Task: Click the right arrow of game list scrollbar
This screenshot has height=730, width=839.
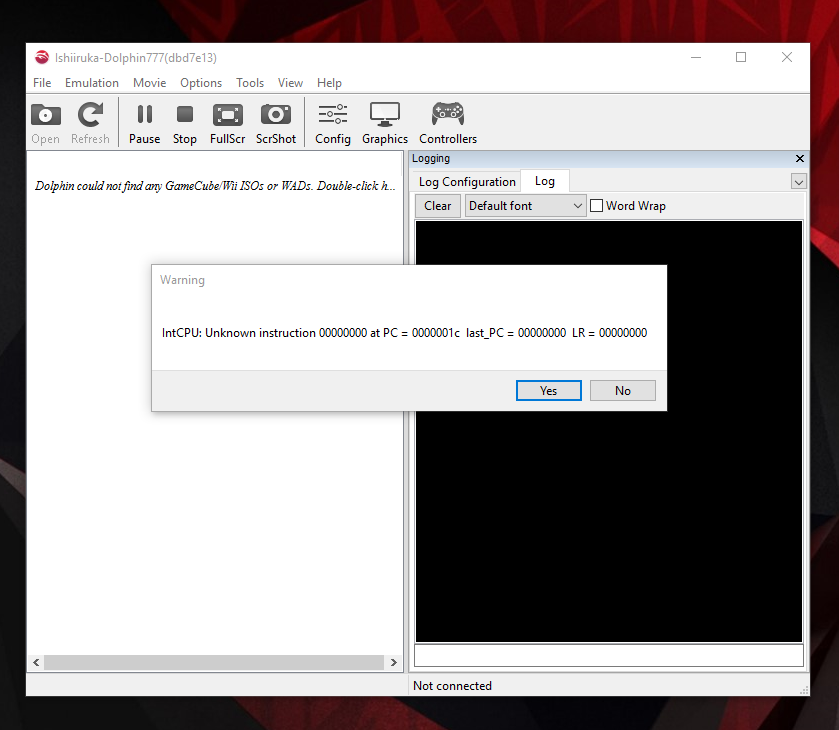Action: tap(394, 663)
